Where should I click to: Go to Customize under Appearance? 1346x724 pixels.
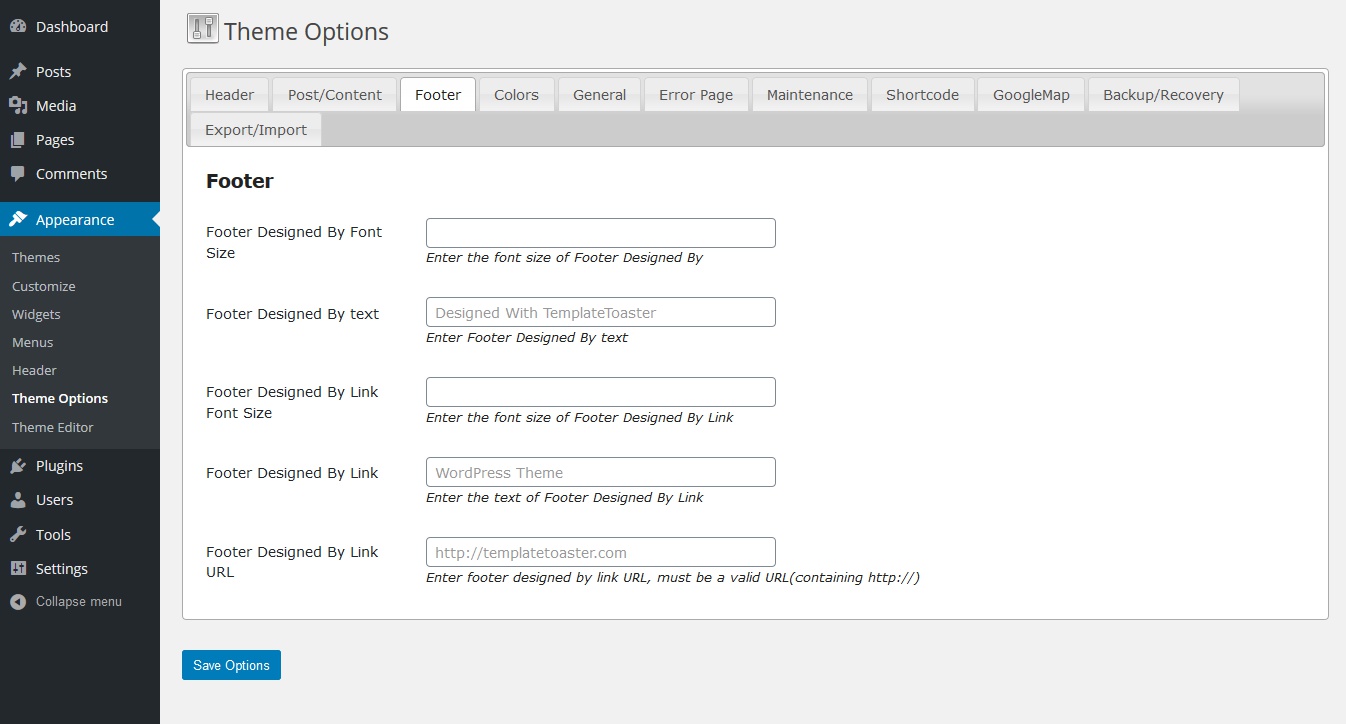(43, 286)
